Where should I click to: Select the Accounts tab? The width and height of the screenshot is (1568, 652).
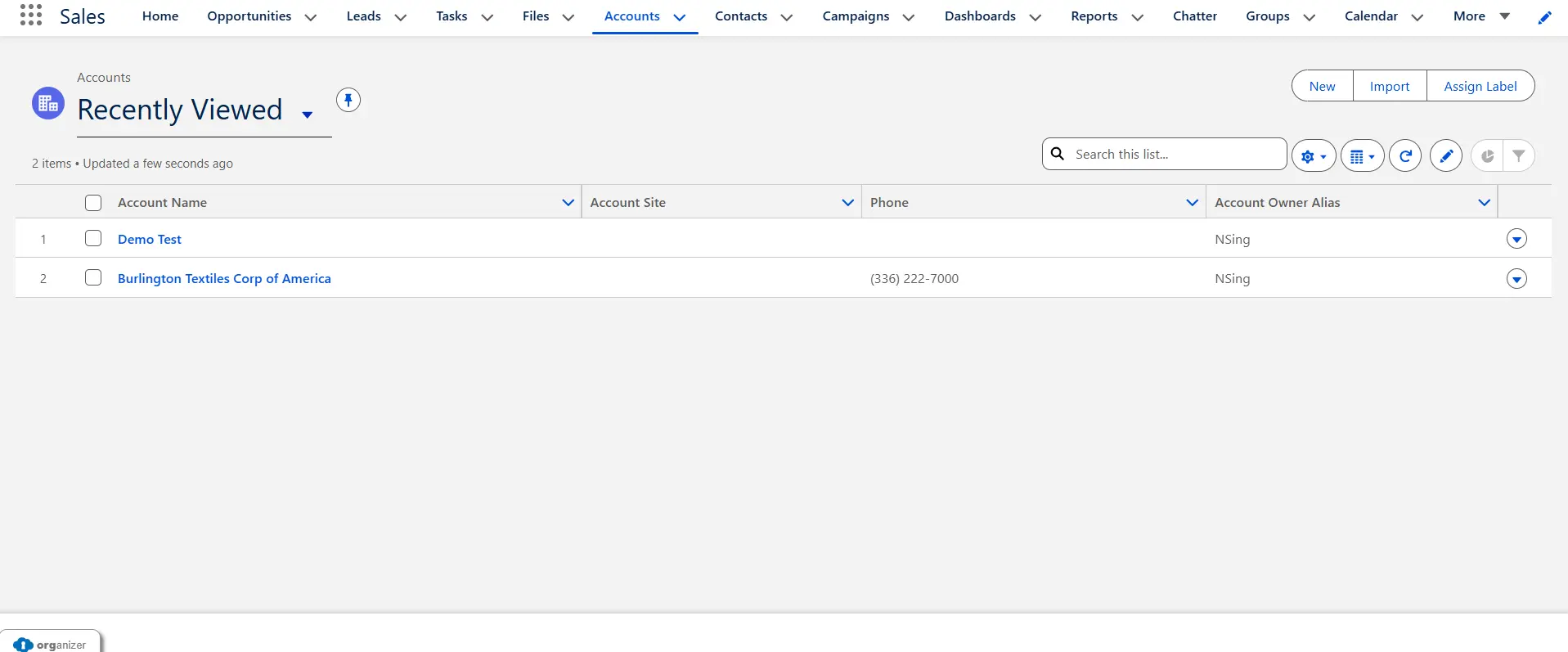coord(632,16)
